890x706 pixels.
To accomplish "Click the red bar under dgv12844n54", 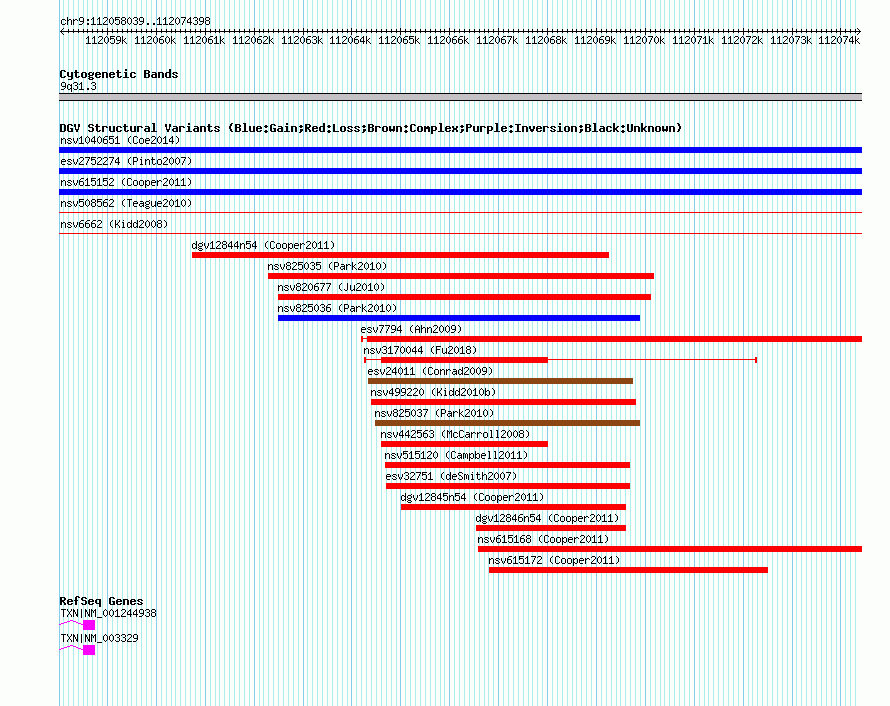I will click(400, 255).
